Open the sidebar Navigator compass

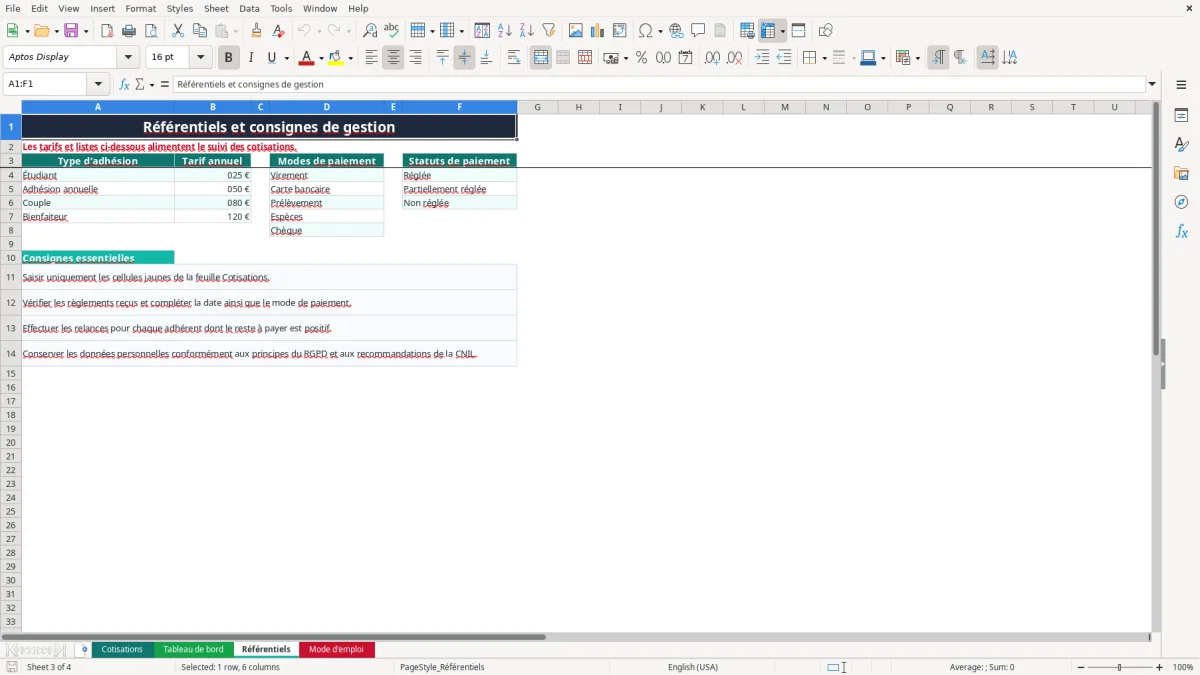pos(1181,202)
